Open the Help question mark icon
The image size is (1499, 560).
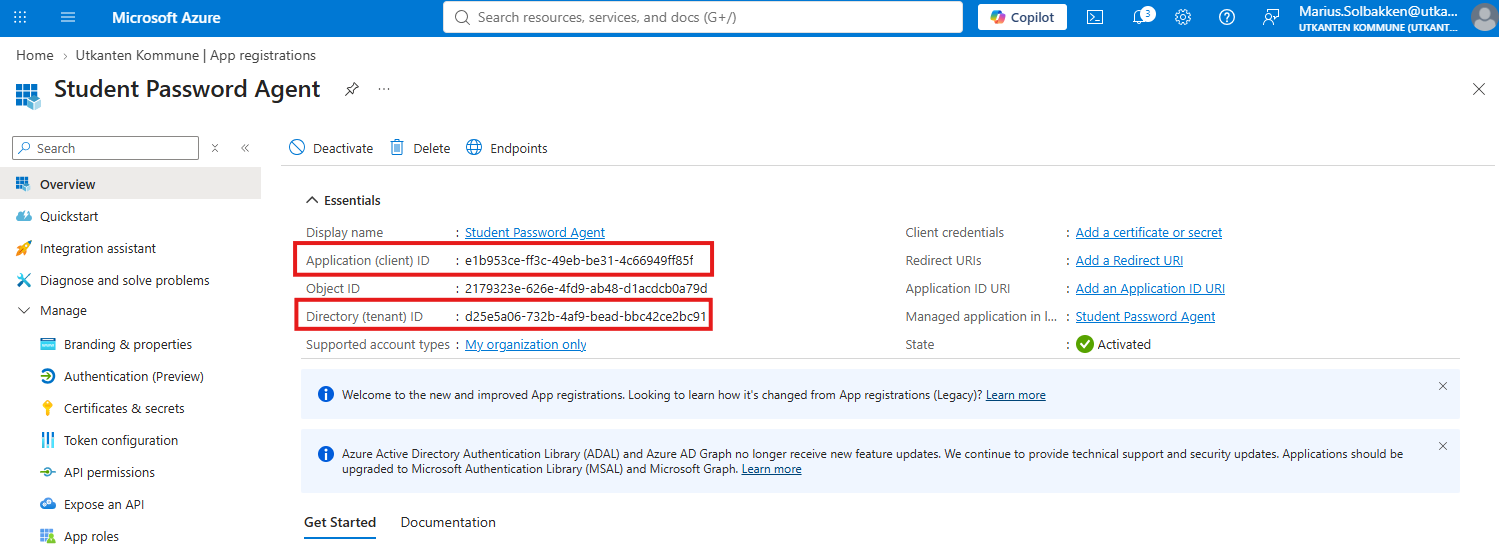pyautogui.click(x=1227, y=17)
